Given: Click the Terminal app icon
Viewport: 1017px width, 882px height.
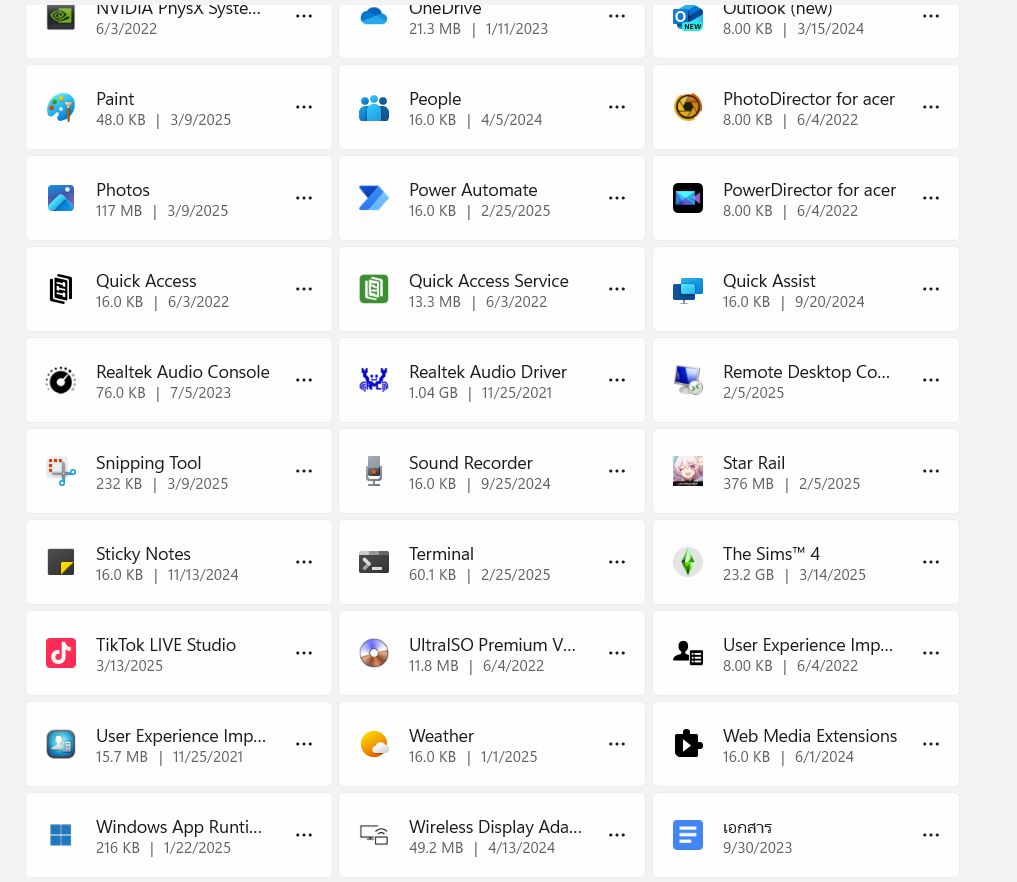Looking at the screenshot, I should (x=374, y=562).
